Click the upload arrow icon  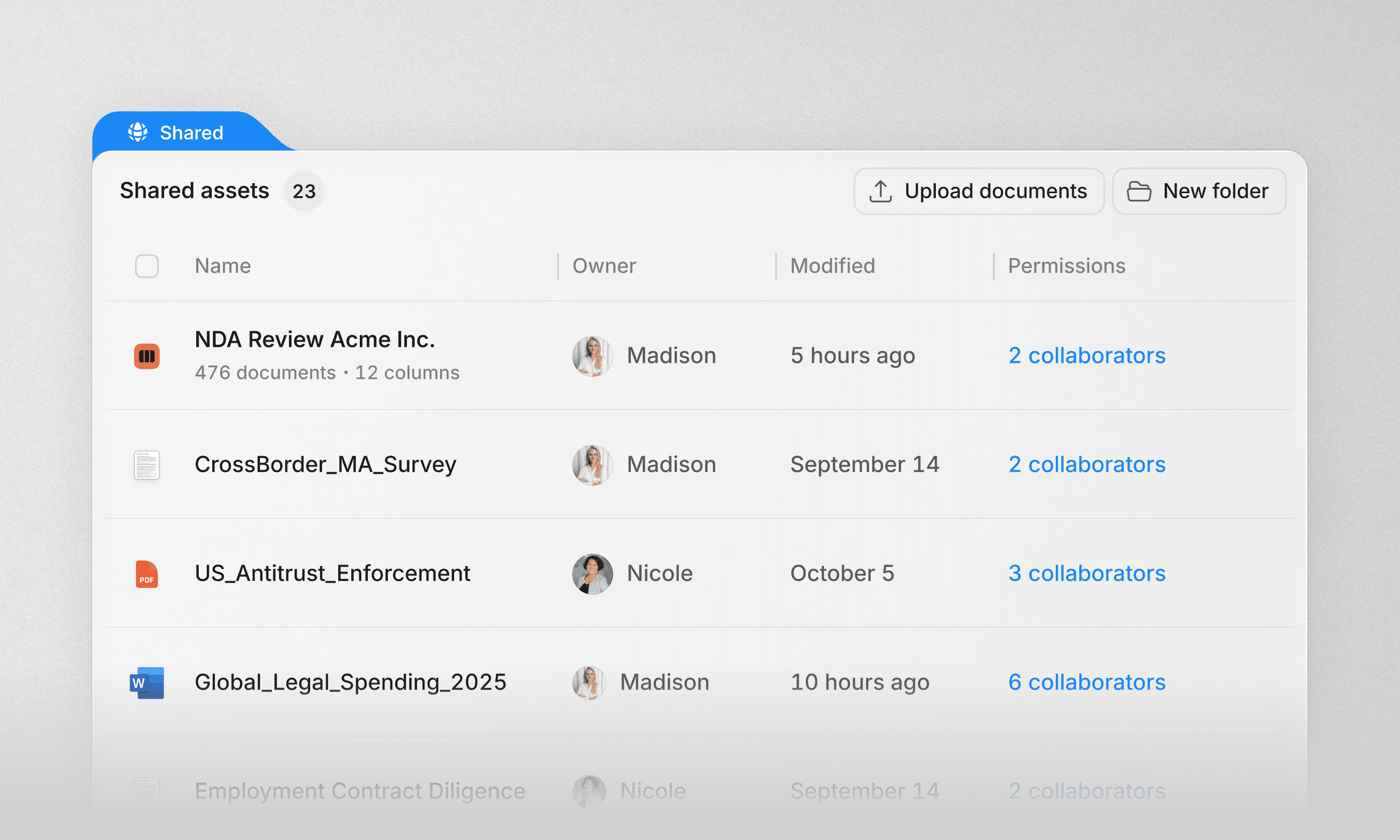point(881,191)
